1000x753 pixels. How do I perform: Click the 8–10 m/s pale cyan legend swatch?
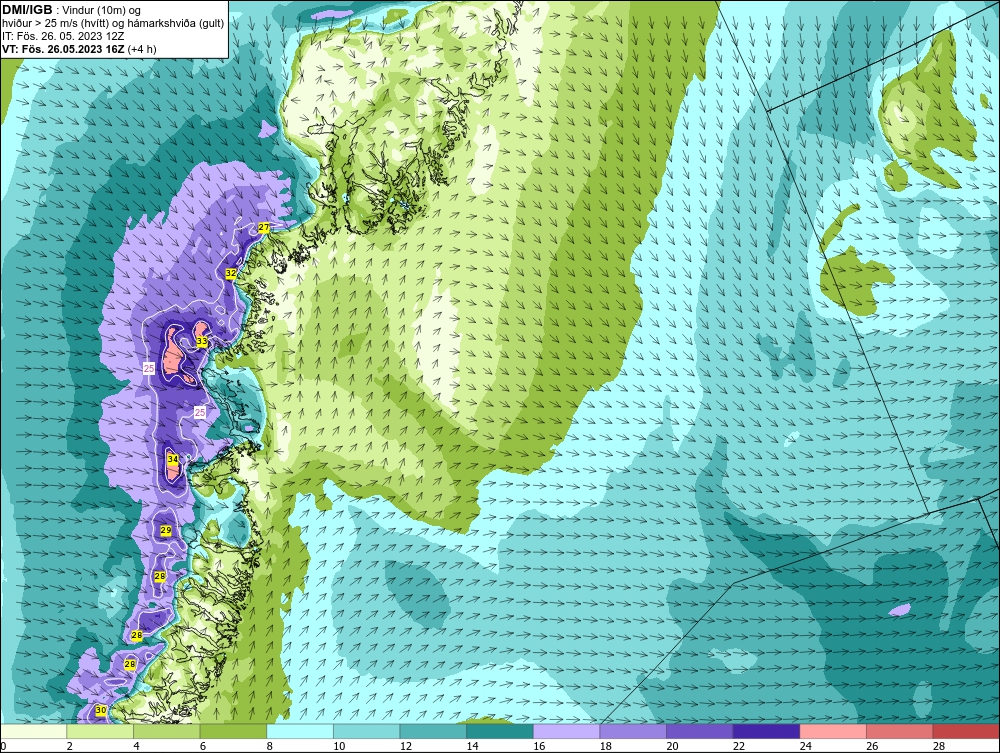(300, 731)
